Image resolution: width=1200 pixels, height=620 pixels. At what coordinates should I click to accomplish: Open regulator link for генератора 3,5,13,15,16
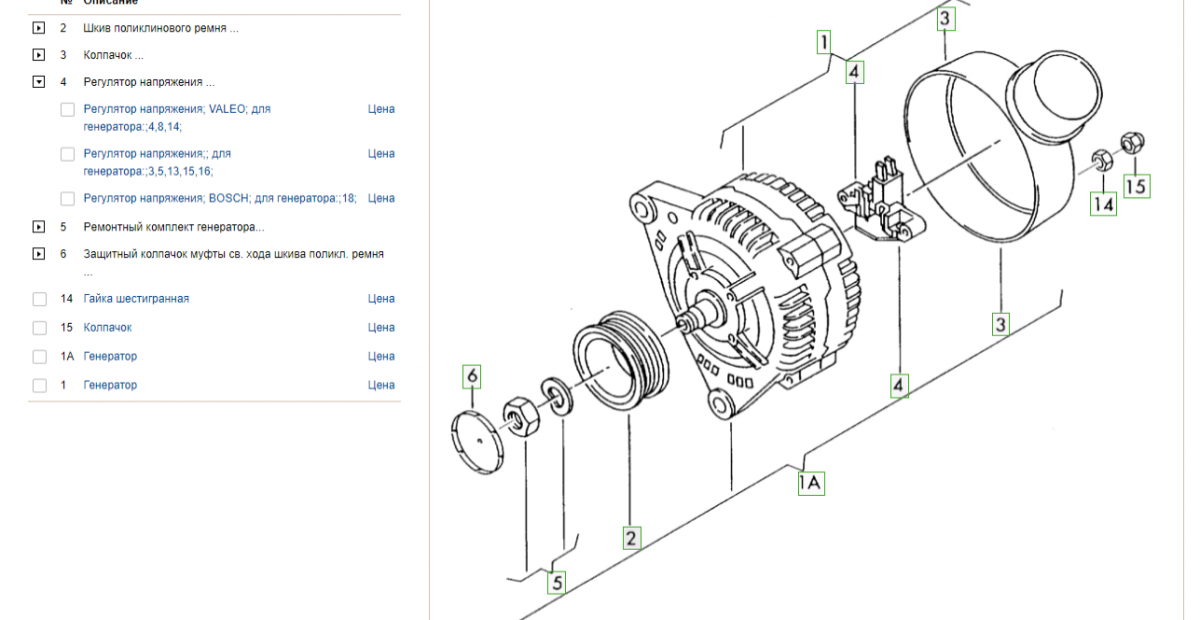pyautogui.click(x=157, y=163)
